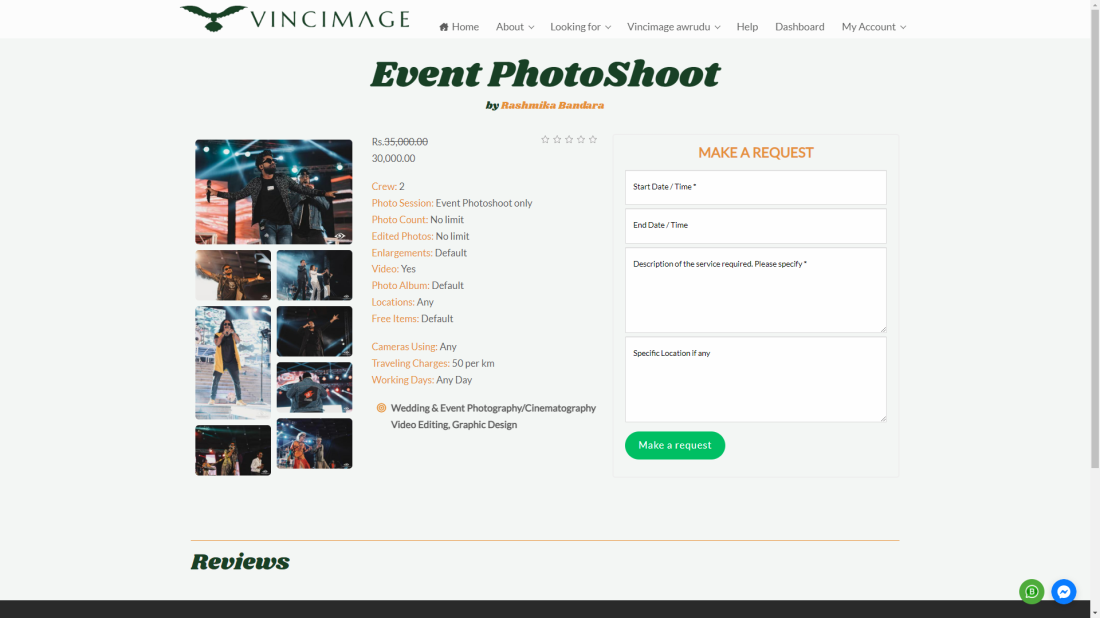The height and width of the screenshot is (618, 1100).
Task: Click the target icon beside service categories
Action: [x=381, y=408]
